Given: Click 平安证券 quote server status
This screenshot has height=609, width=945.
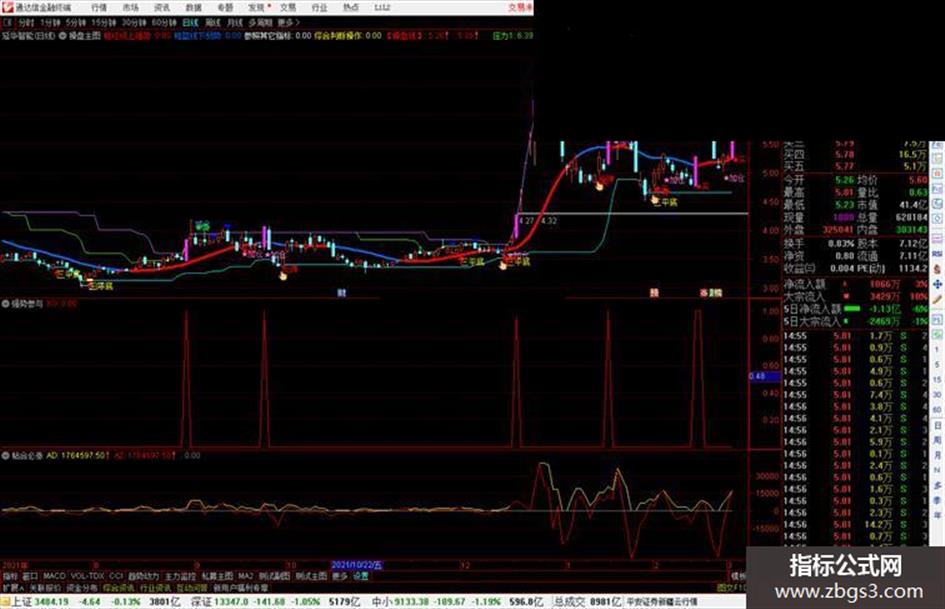Looking at the screenshot, I should click(661, 602).
